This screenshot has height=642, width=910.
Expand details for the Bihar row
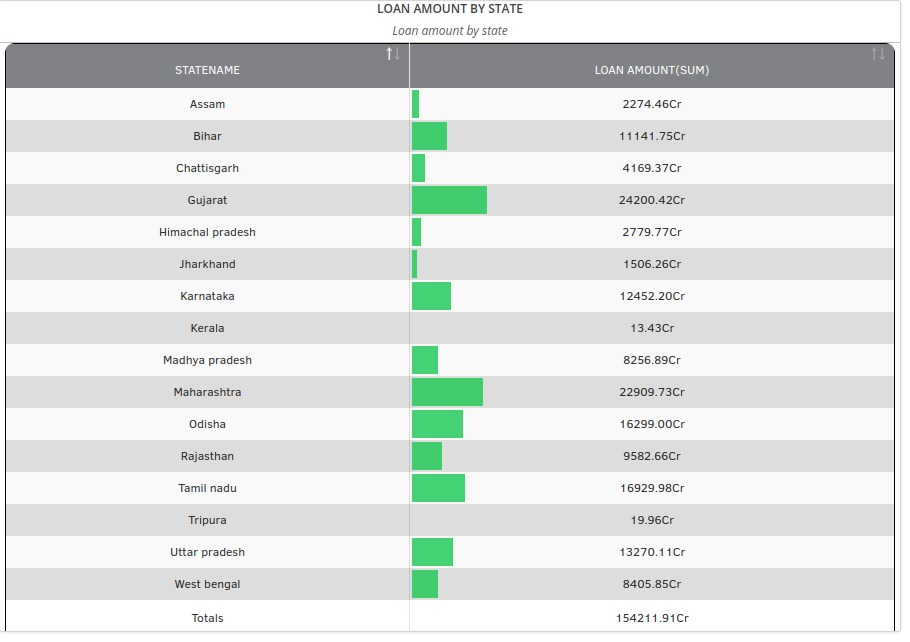(207, 136)
